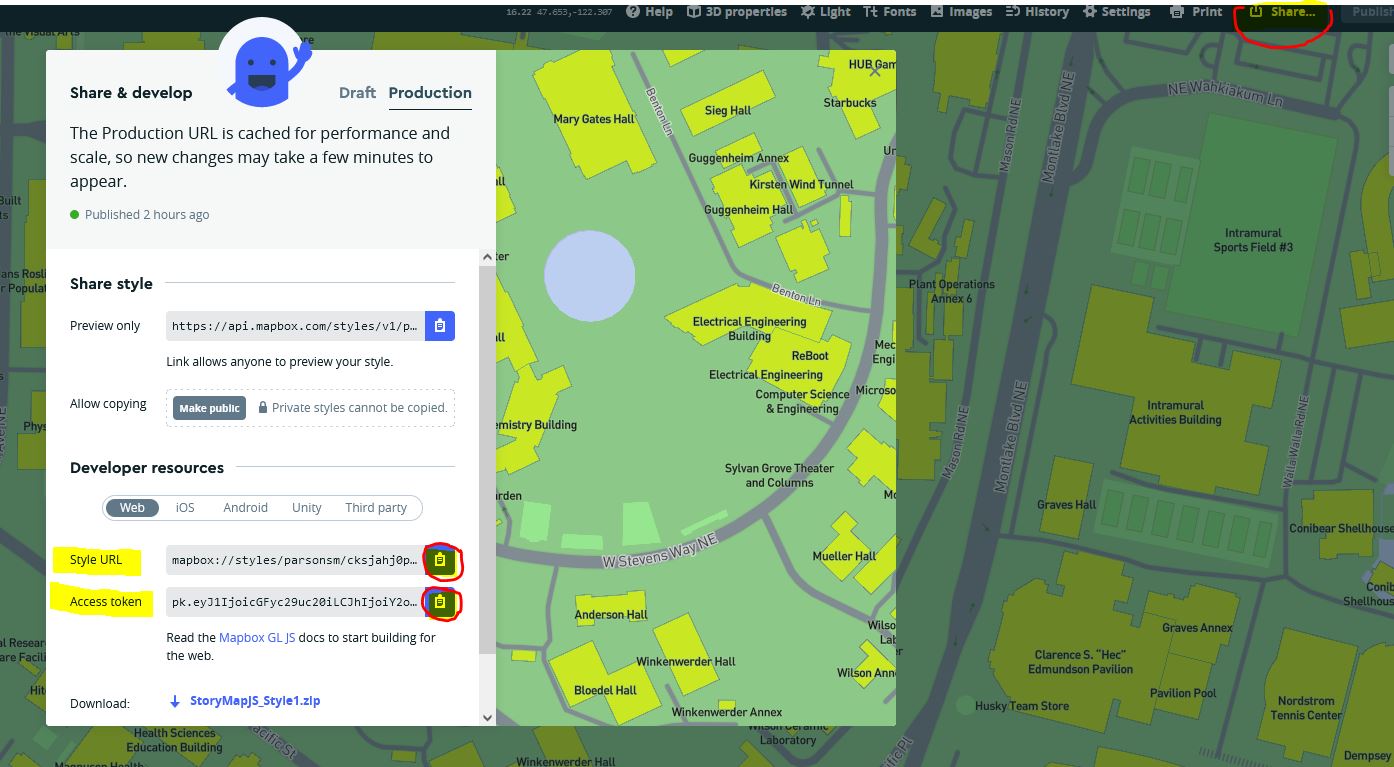This screenshot has width=1394, height=767.
Task: Close the Share & develop dialog
Action: (x=875, y=71)
